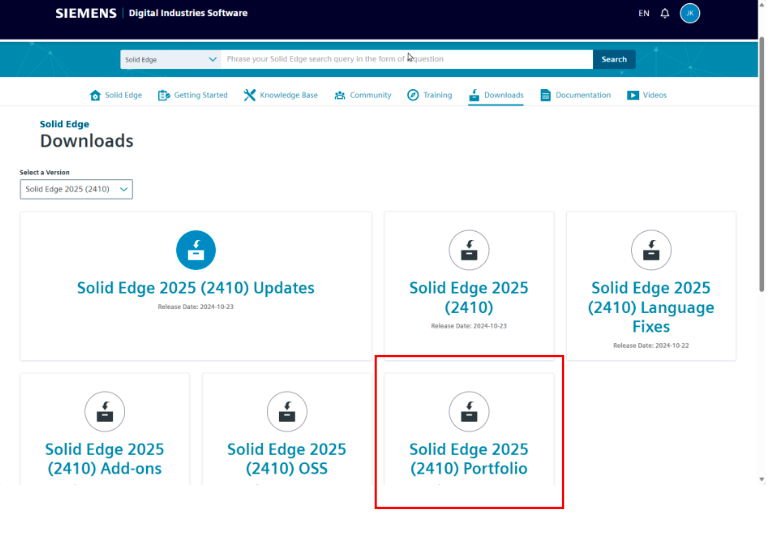Image resolution: width=769 pixels, height=545 pixels.
Task: Open the Training tab
Action: pyautogui.click(x=437, y=95)
